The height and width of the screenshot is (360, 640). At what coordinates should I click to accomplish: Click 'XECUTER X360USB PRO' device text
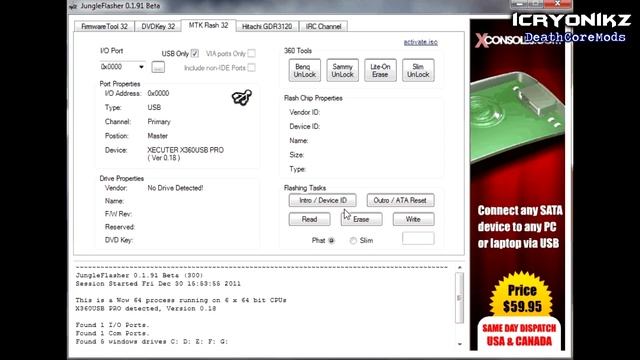tap(185, 150)
